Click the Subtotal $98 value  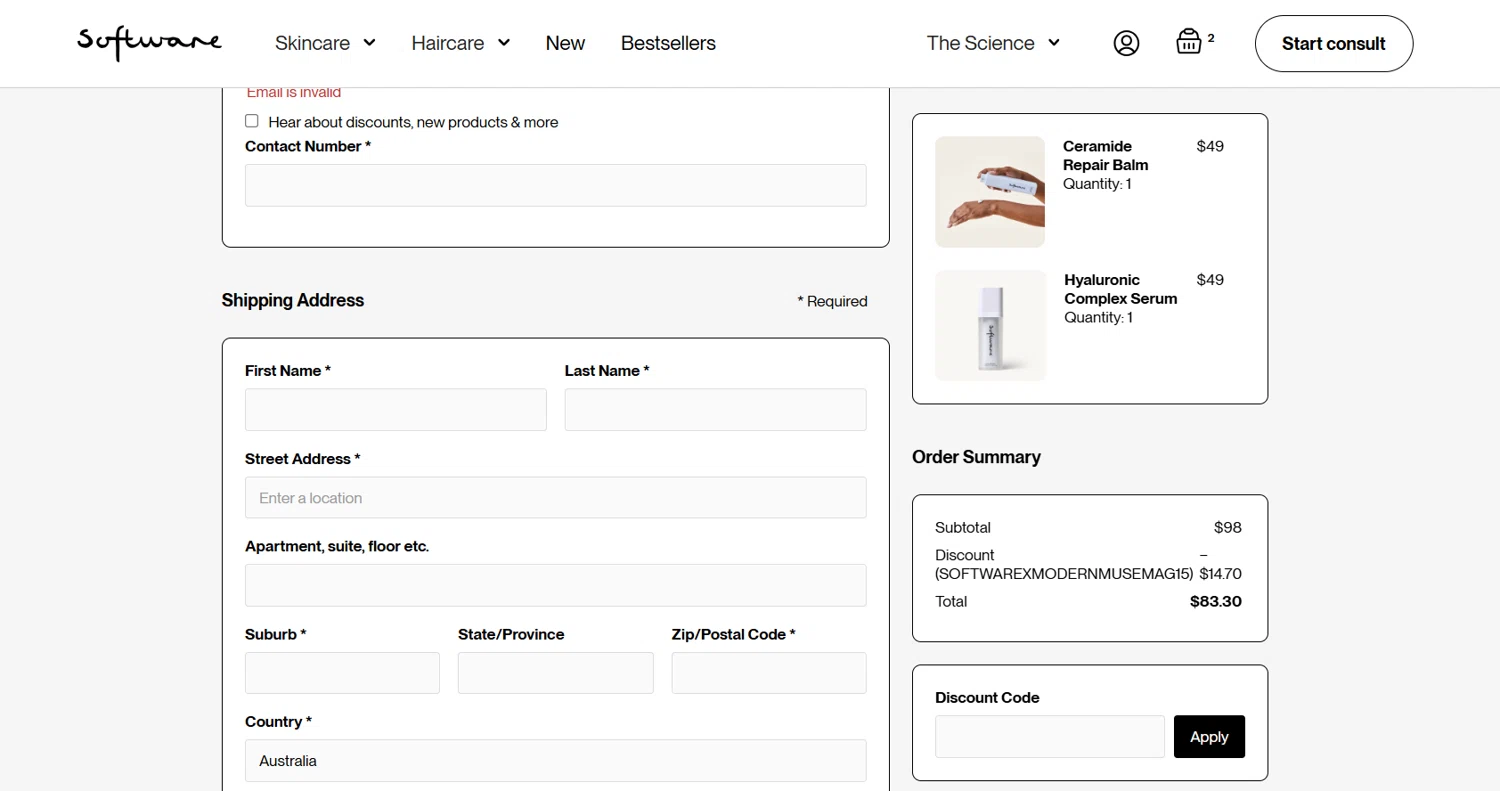(1228, 527)
